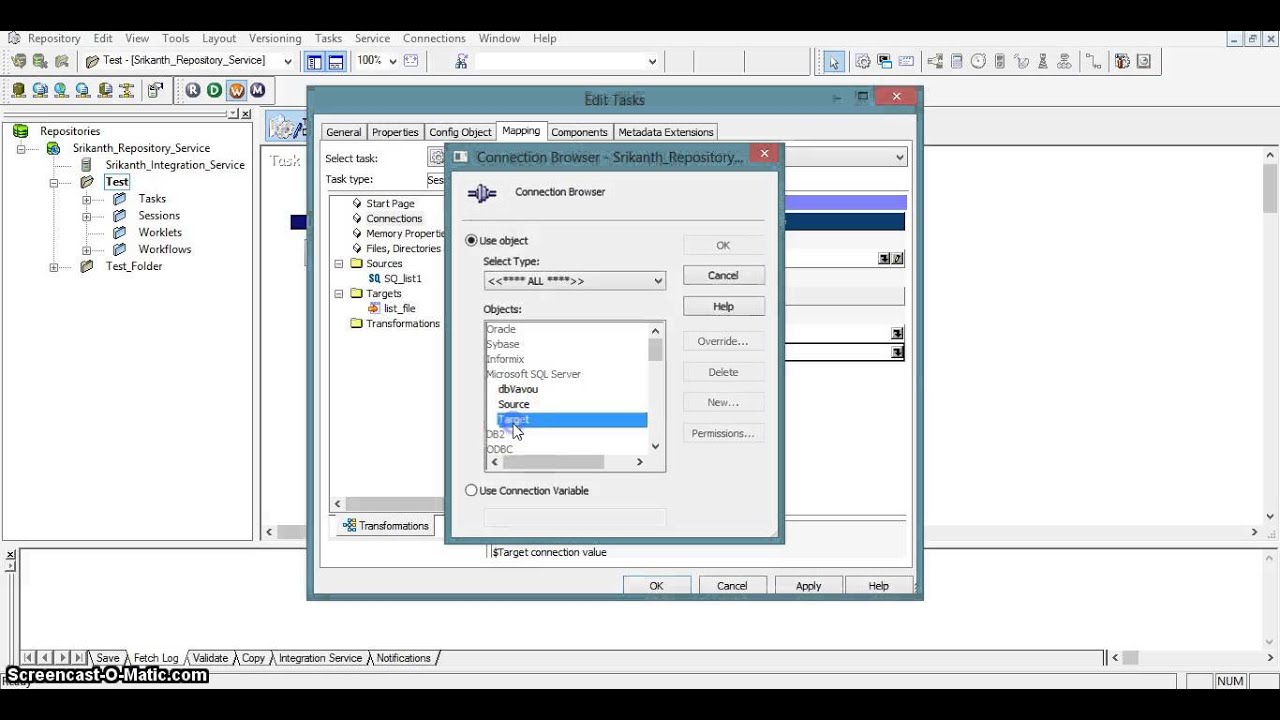This screenshot has height=720, width=1280.
Task: Collapse the Targets folder in Edit Tasks
Action: [x=339, y=294]
